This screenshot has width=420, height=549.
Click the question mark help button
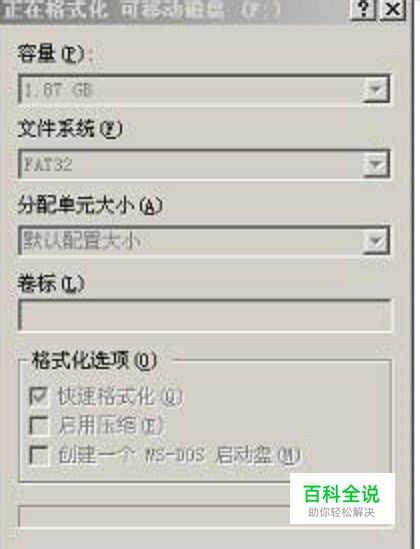(363, 9)
